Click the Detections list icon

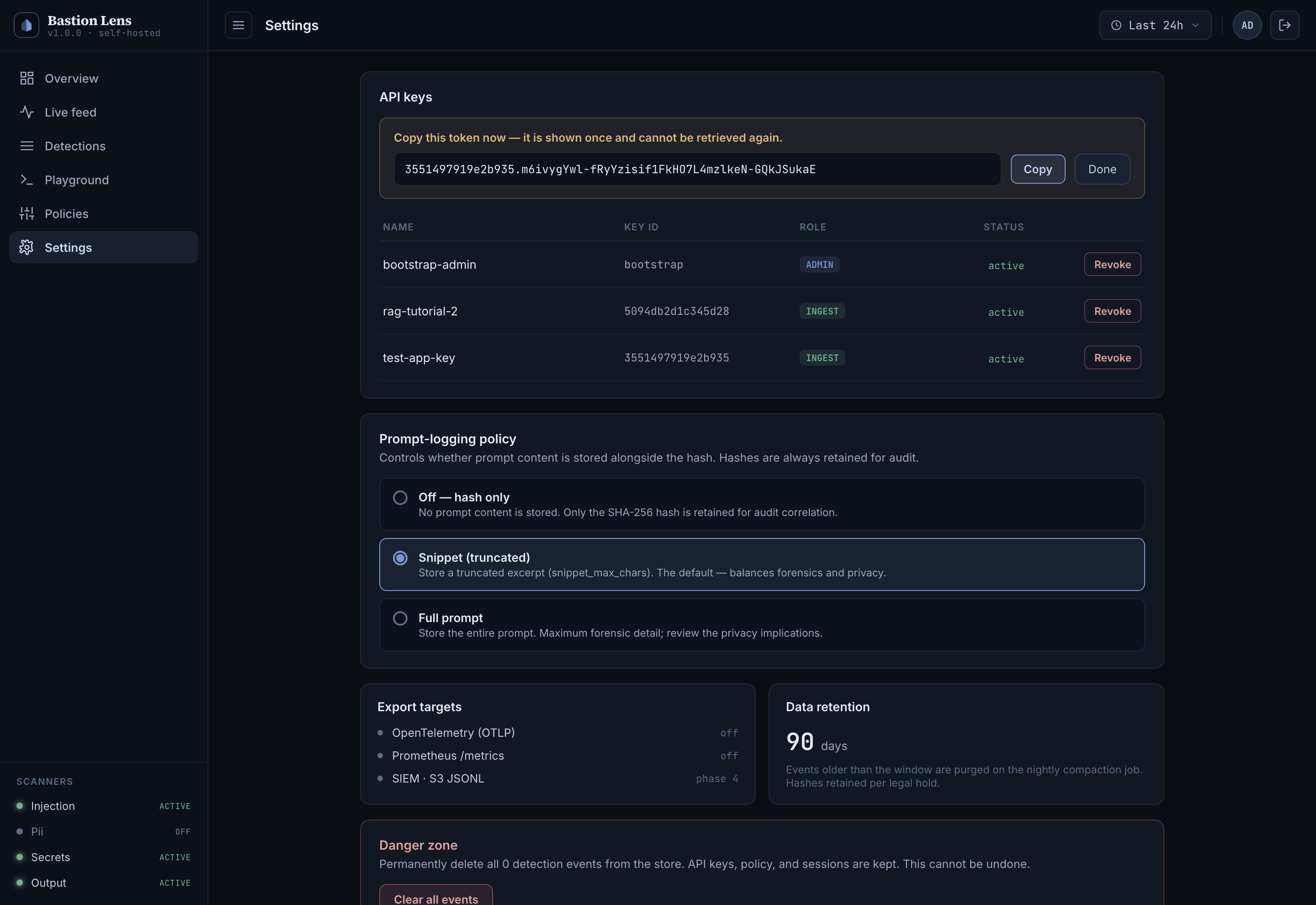tap(27, 146)
